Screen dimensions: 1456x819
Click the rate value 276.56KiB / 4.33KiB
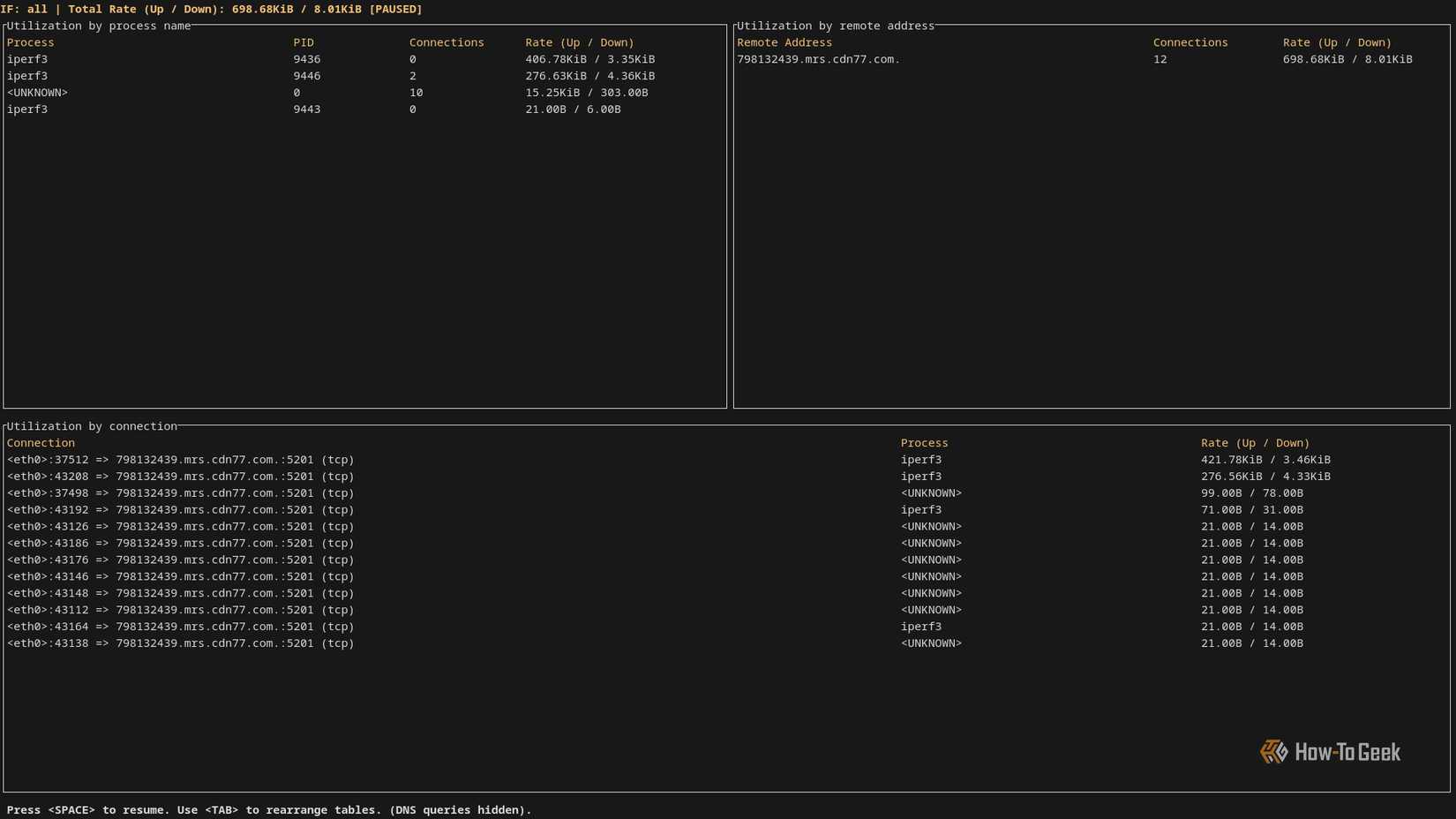pyautogui.click(x=1265, y=477)
